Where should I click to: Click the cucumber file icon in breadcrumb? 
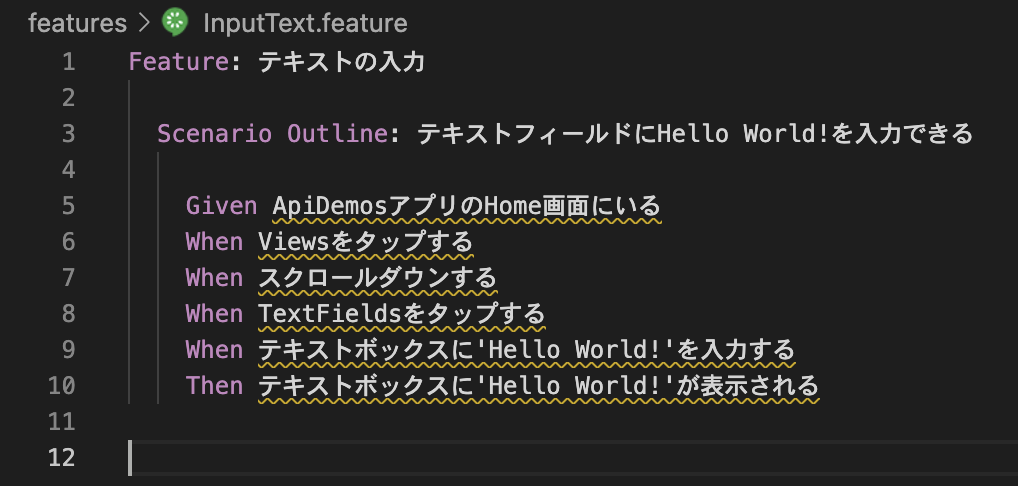pos(175,23)
